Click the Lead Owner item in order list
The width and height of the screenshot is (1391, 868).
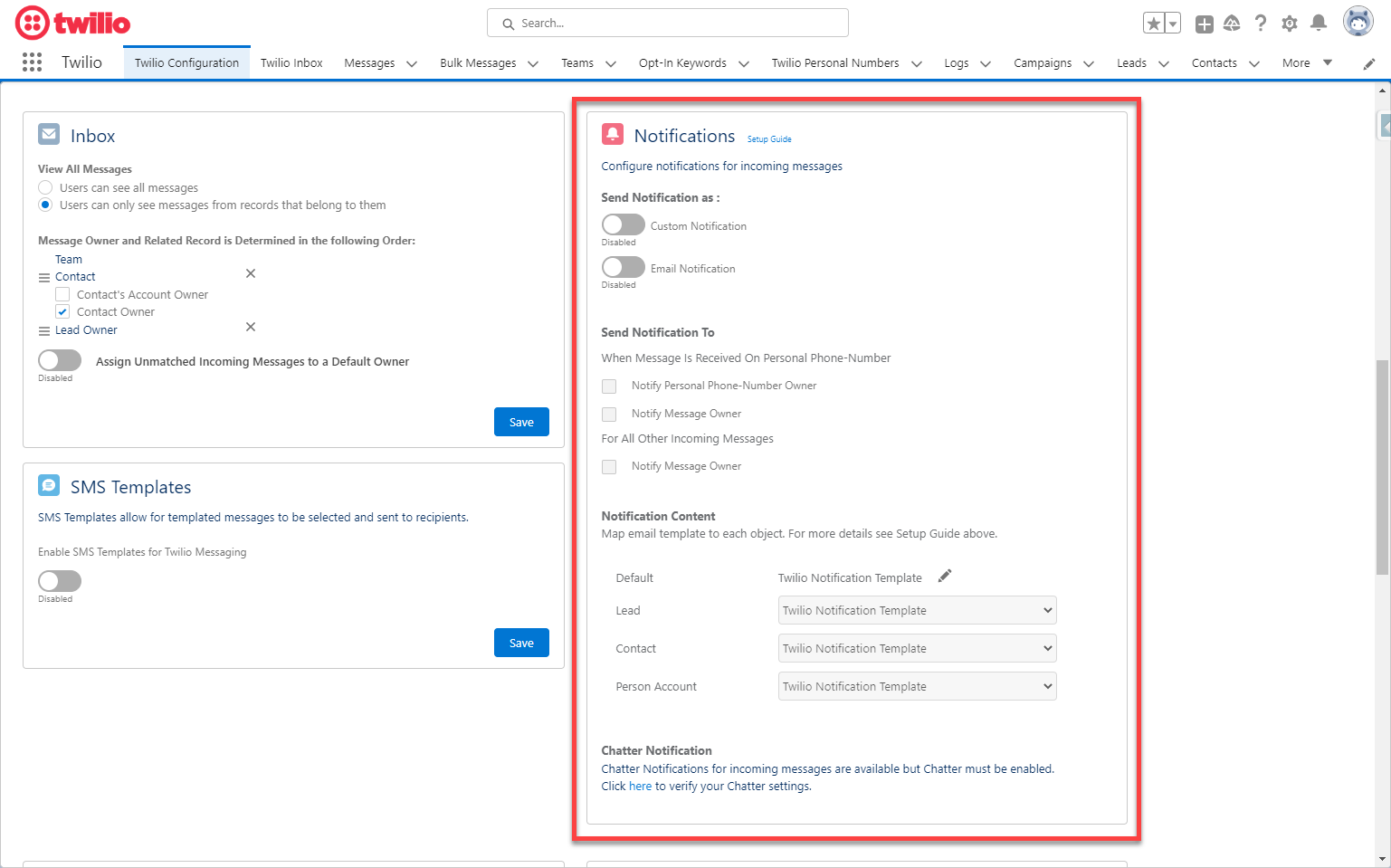click(x=86, y=329)
